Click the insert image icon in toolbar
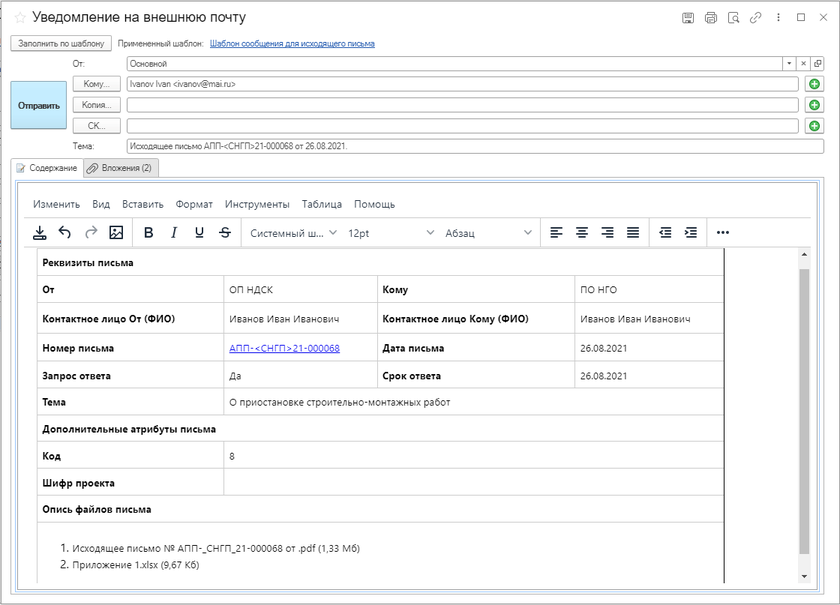Viewport: 840px width, 605px height. (116, 233)
